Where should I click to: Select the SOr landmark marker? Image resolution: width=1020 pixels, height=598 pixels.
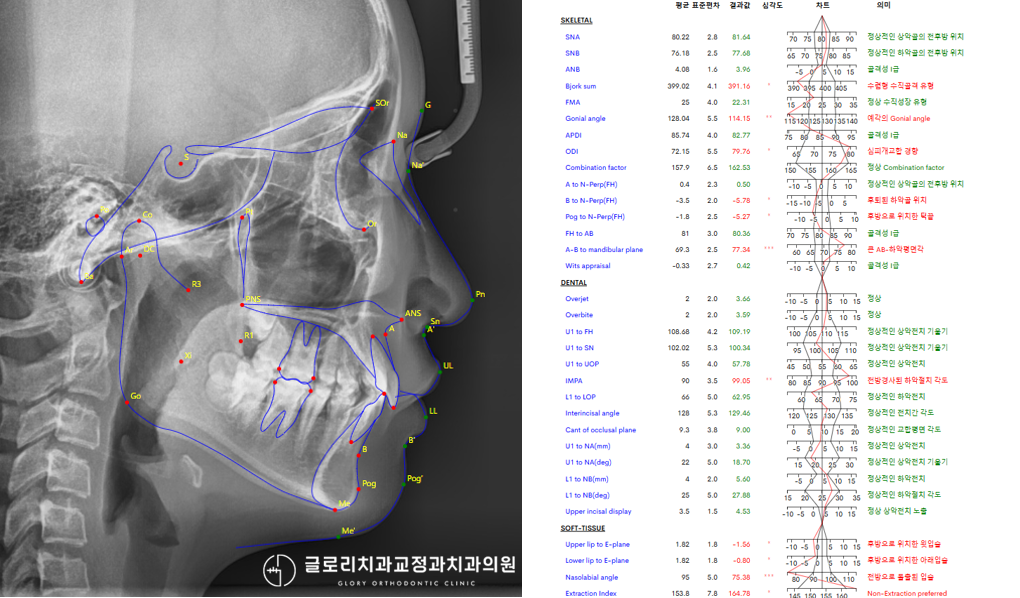[x=371, y=108]
